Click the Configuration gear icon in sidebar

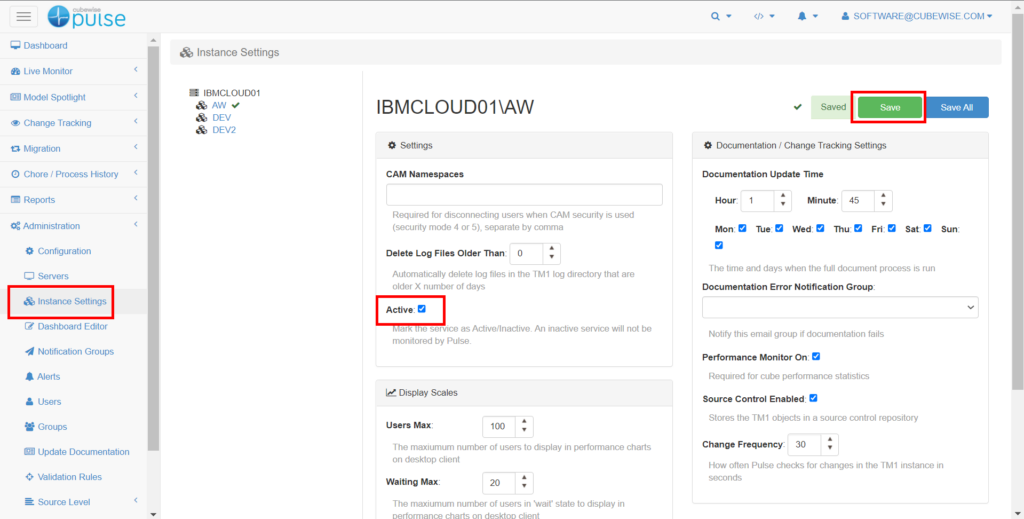point(29,251)
